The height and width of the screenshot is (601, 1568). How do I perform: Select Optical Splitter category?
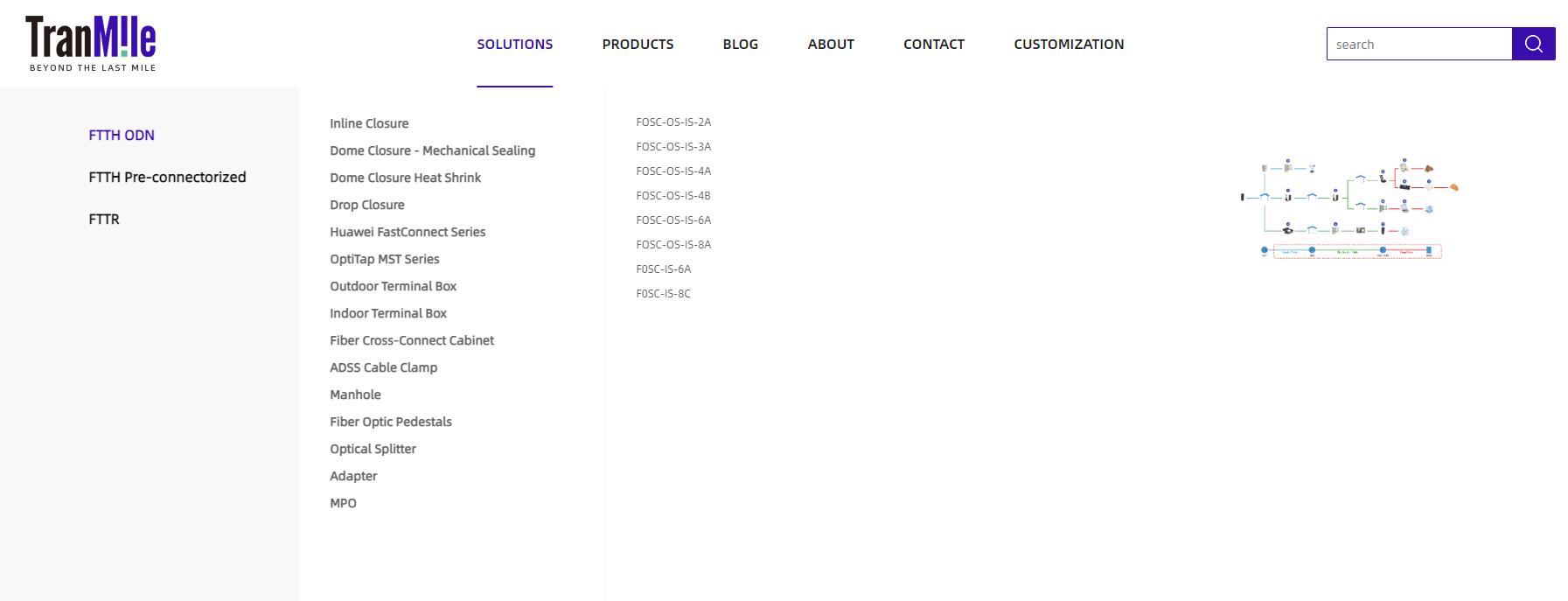(373, 449)
